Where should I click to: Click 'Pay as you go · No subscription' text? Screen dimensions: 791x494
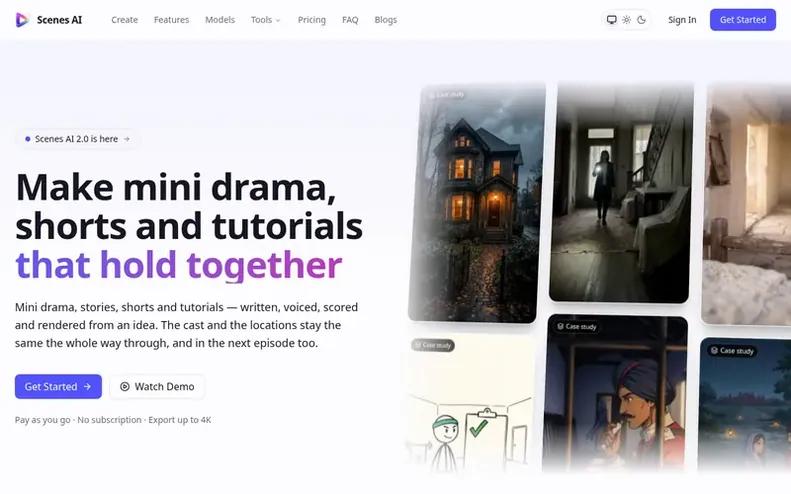point(78,420)
